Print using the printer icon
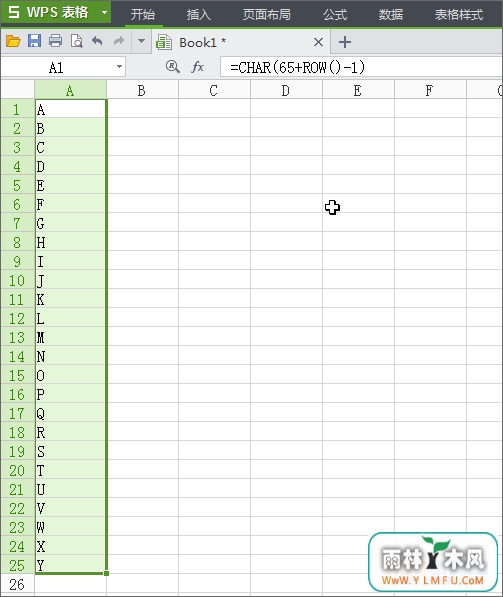This screenshot has height=597, width=503. tap(56, 41)
